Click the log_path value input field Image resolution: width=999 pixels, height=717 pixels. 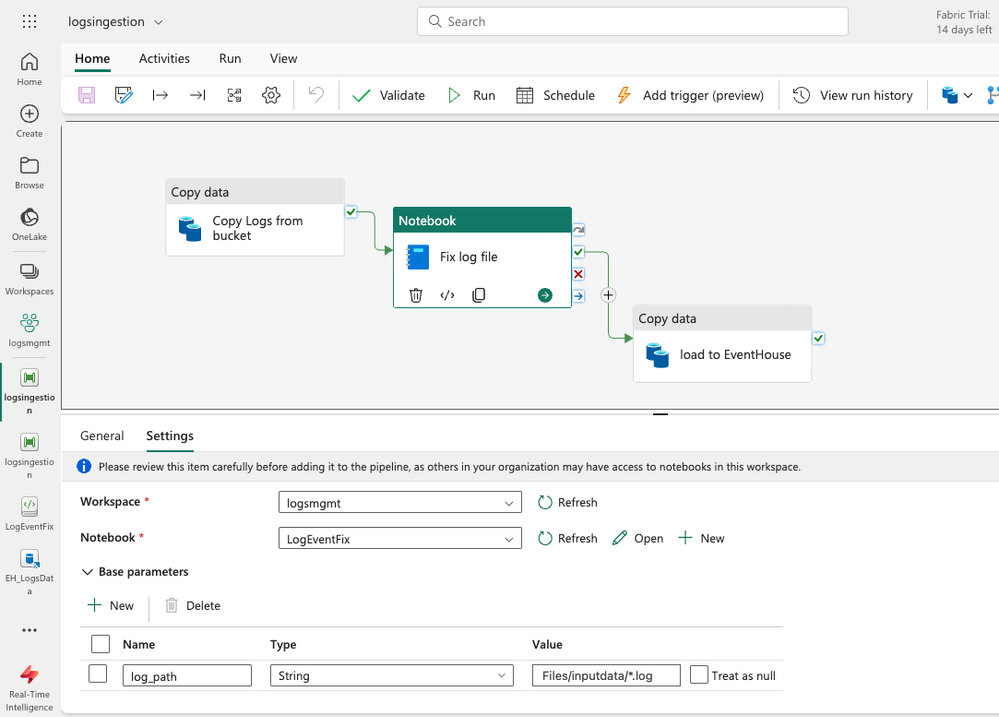(x=606, y=676)
